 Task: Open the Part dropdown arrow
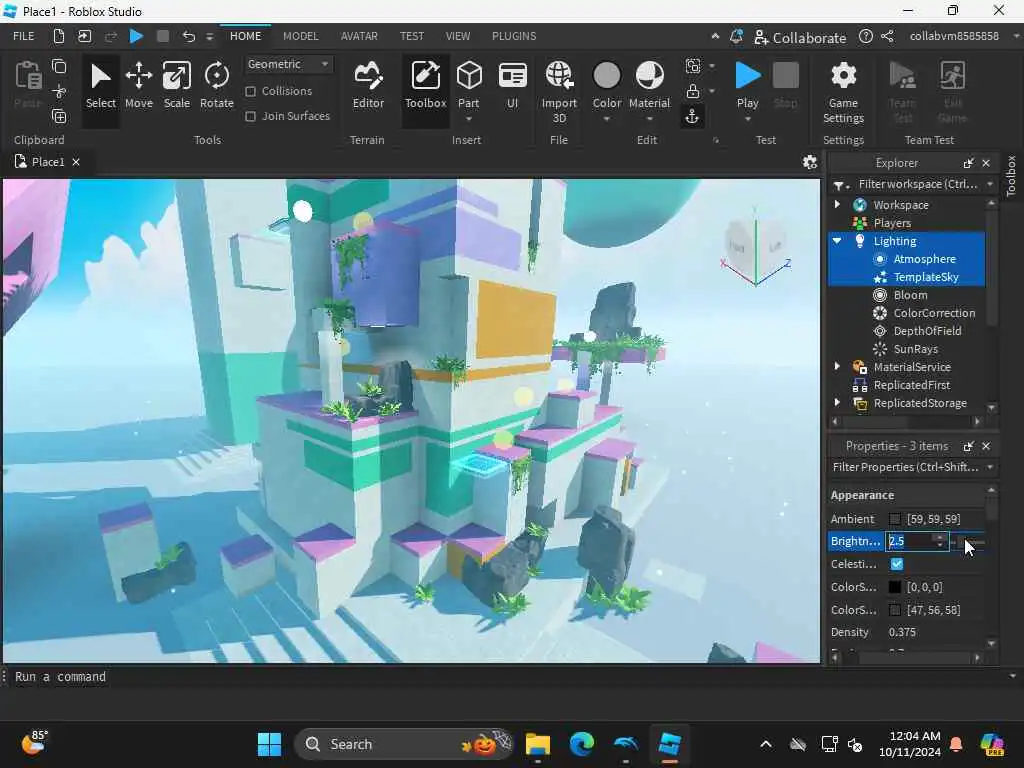[x=469, y=120]
